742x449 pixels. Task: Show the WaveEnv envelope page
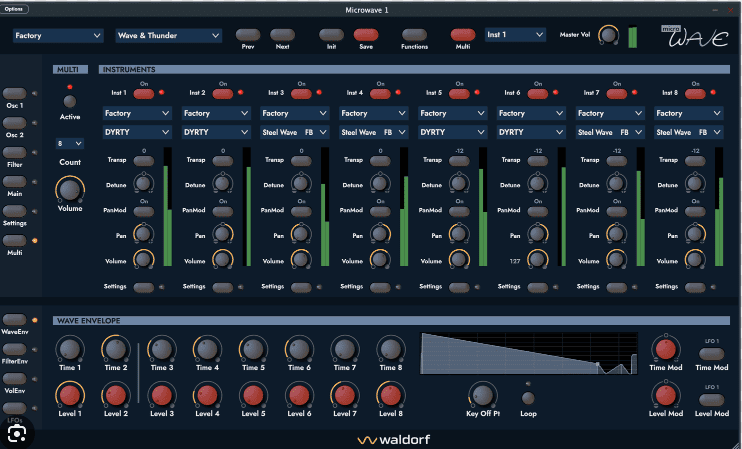coord(15,320)
